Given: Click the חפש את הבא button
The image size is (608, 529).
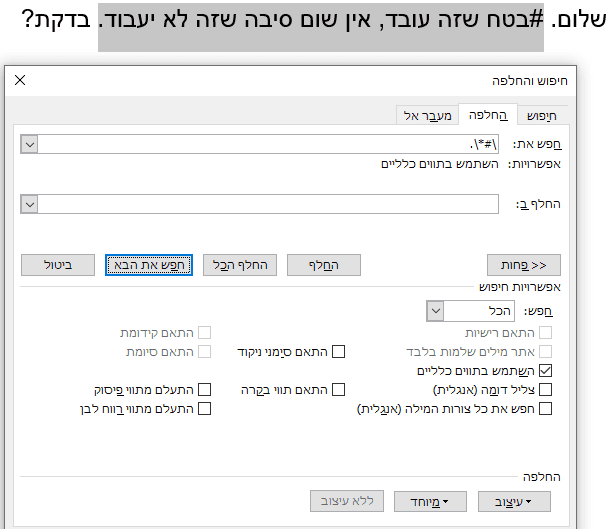Looking at the screenshot, I should [x=148, y=265].
